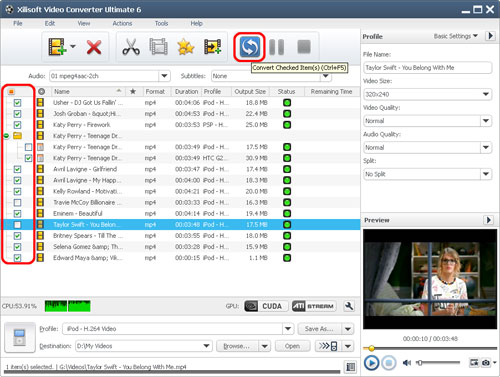The height and width of the screenshot is (377, 500).
Task: Click the transfer-to-device arrow icon
Action: (x=328, y=346)
